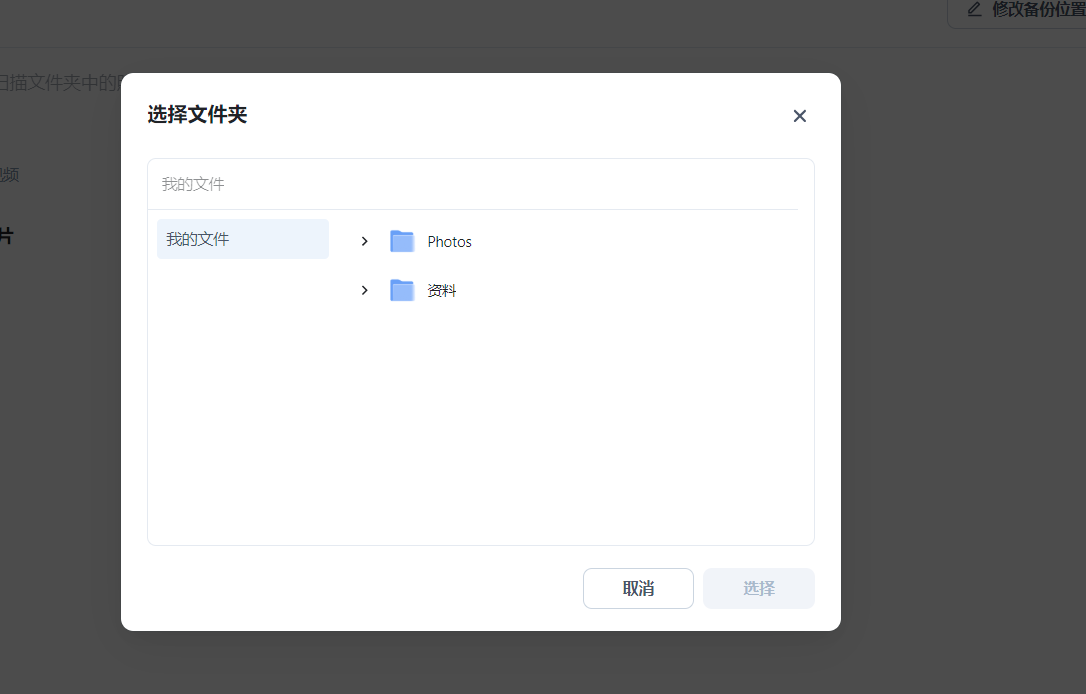
Task: Click the bold 片 heading at left edge
Action: [x=6, y=237]
